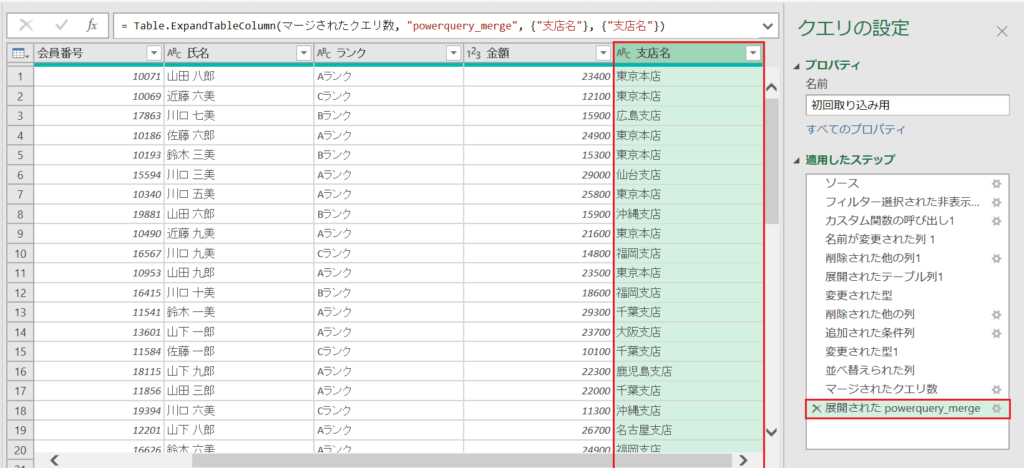
Task: Click the cell 鹿児島支店
Action: click(x=688, y=371)
